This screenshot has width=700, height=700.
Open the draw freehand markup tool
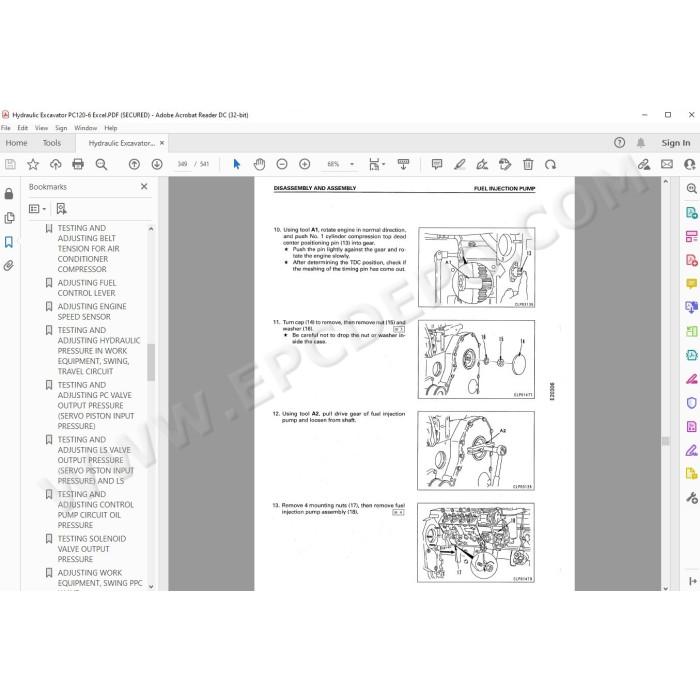482,164
